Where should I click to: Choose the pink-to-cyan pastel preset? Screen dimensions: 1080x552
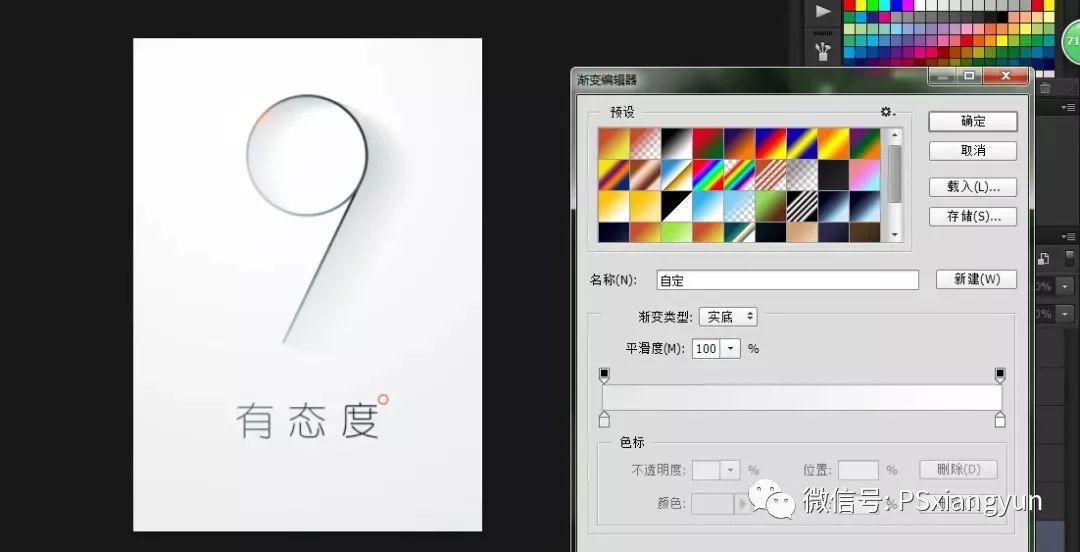865,175
